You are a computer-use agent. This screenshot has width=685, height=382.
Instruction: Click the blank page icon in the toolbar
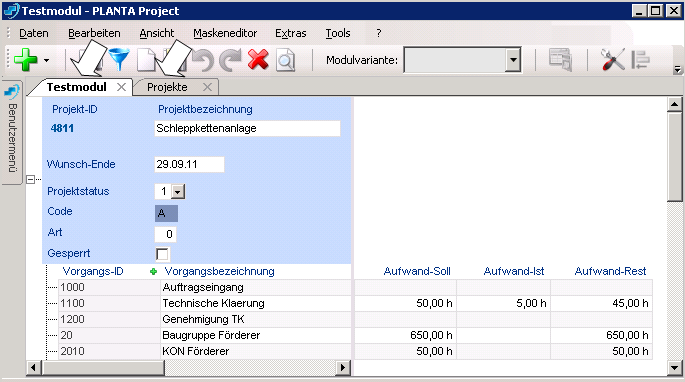(x=146, y=59)
